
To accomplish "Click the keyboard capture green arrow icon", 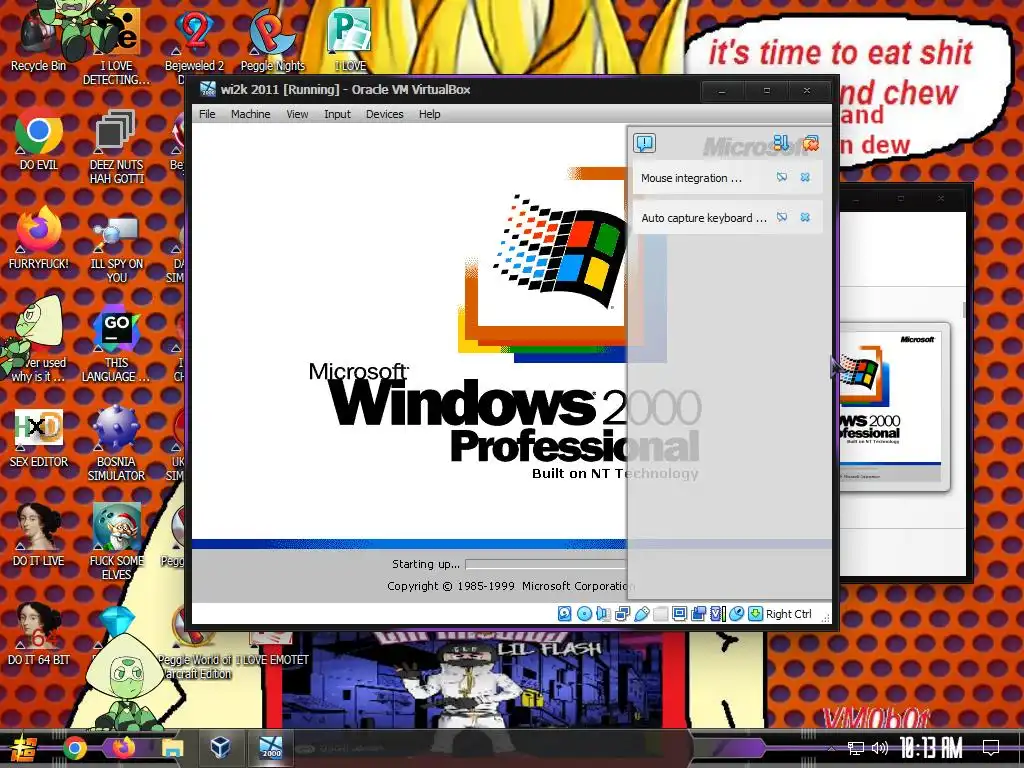I will [x=756, y=614].
